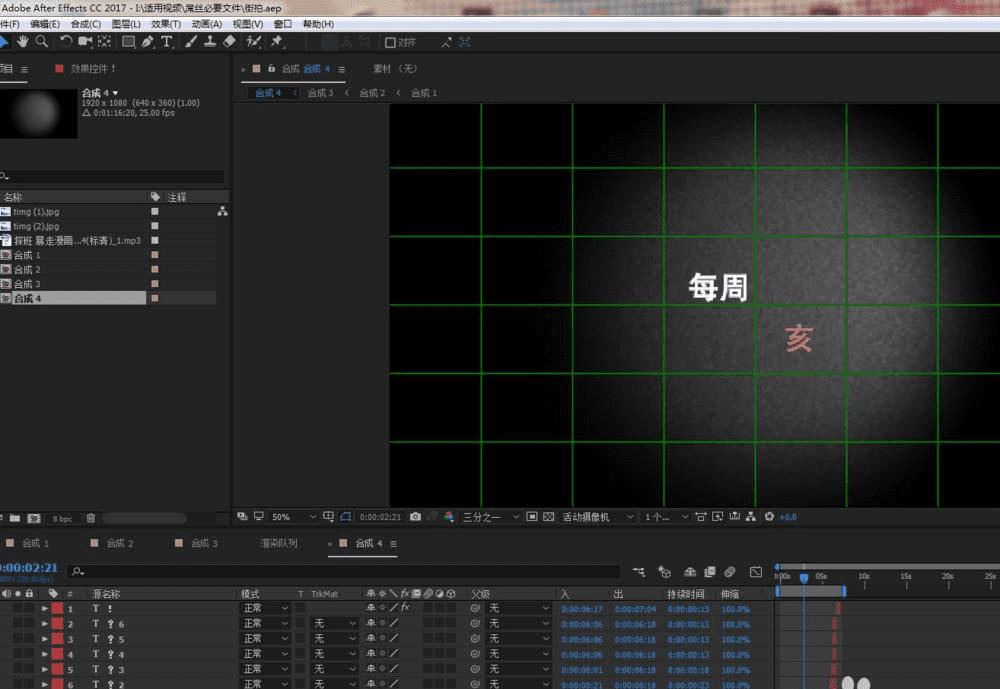The height and width of the screenshot is (689, 1000).
Task: Click the red label color of layer 2
Action: click(x=57, y=624)
